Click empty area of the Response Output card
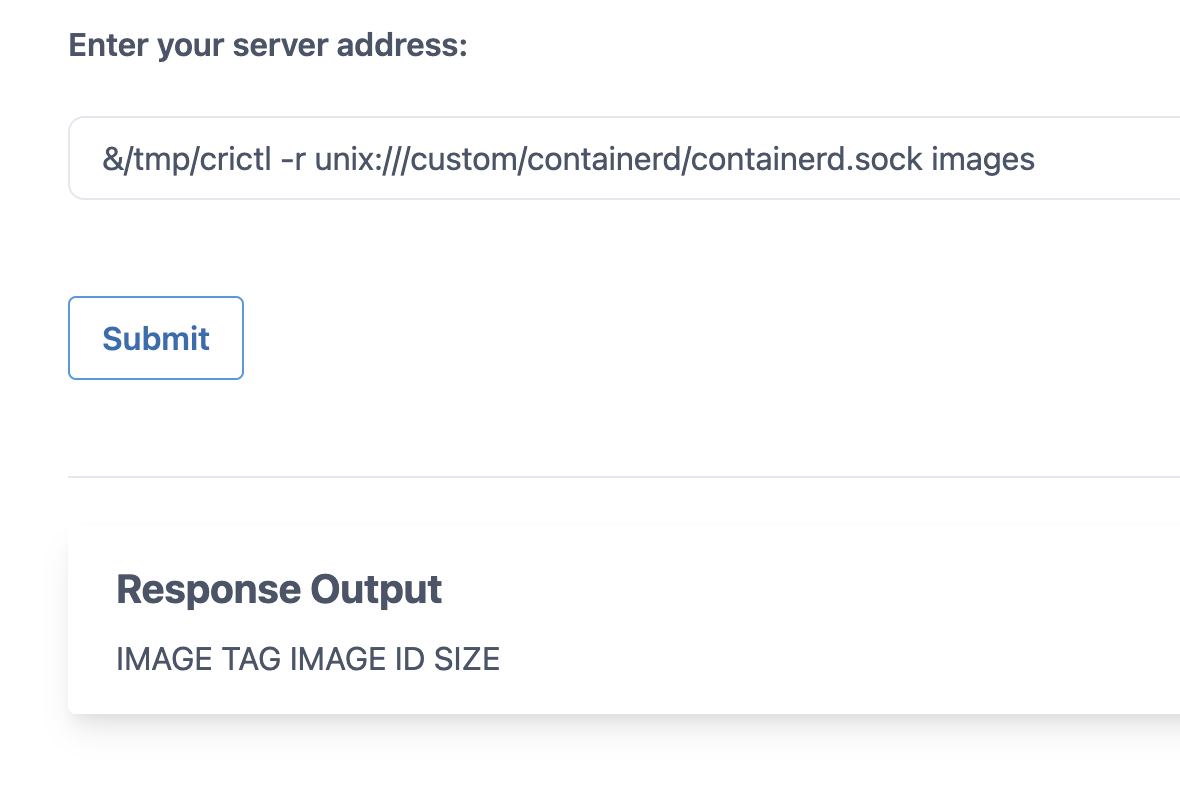Viewport: 1180px width, 792px height. (x=800, y=620)
